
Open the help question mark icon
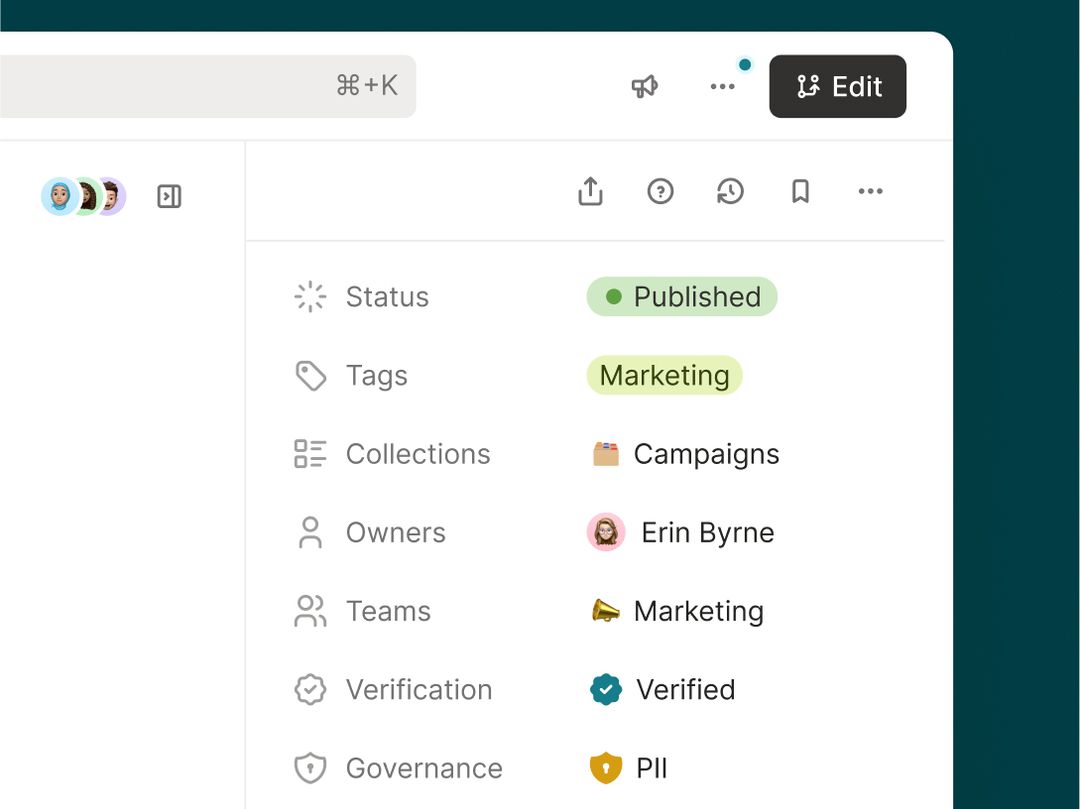[x=660, y=191]
